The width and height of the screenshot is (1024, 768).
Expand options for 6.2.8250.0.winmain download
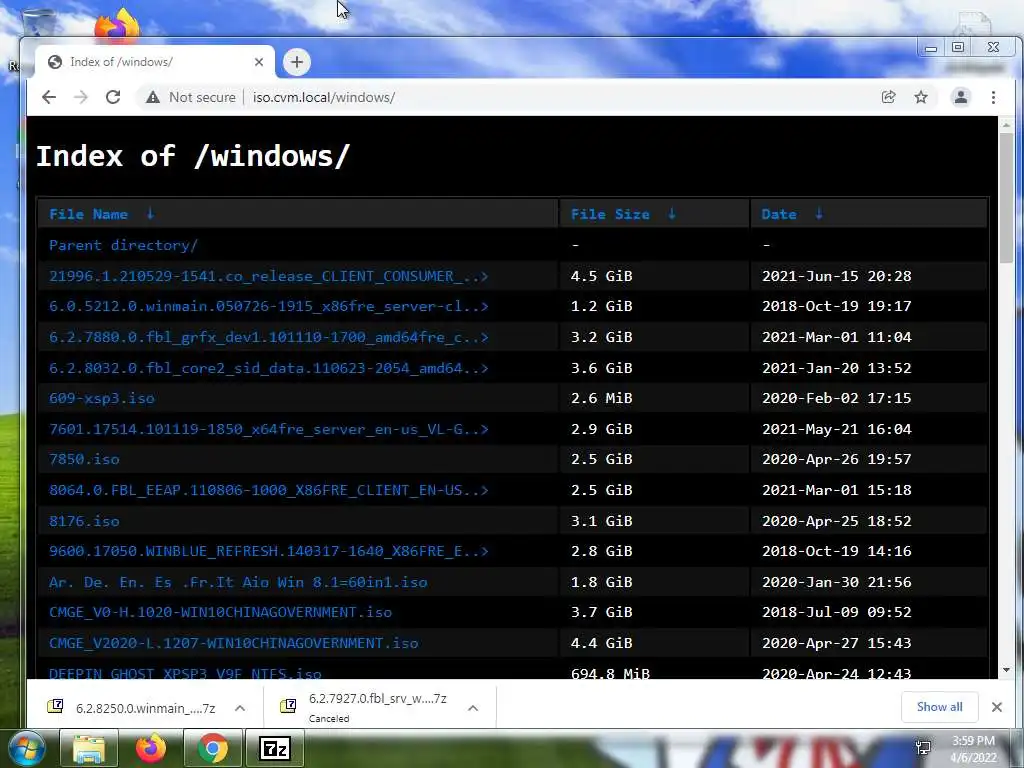[x=240, y=708]
